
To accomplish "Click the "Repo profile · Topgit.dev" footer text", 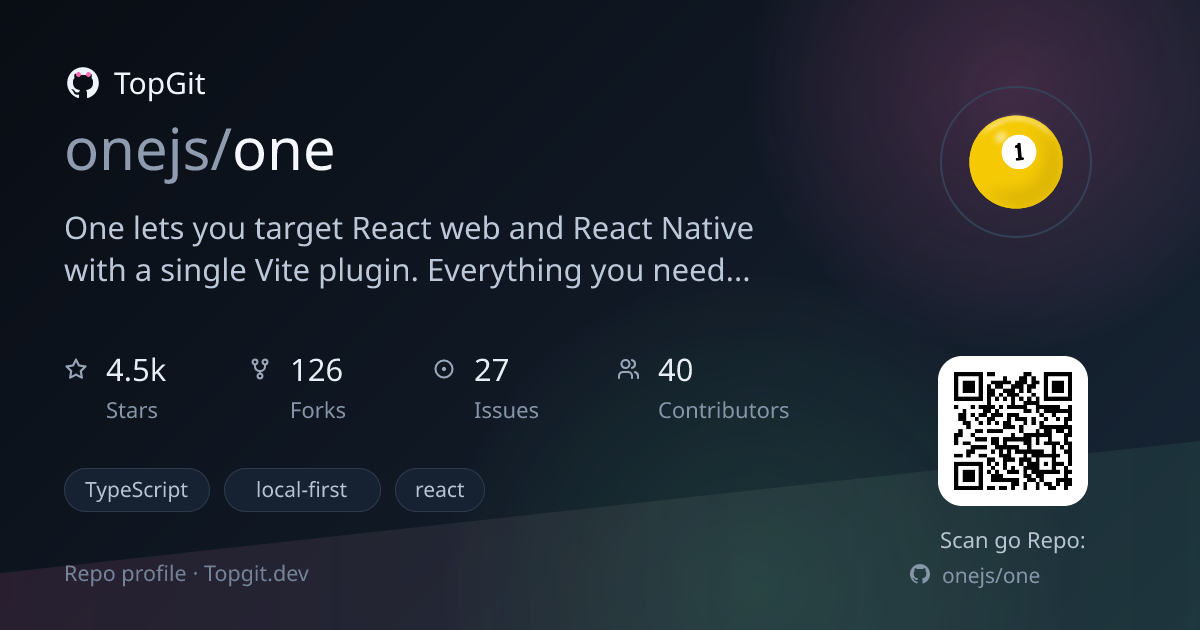I will (187, 574).
